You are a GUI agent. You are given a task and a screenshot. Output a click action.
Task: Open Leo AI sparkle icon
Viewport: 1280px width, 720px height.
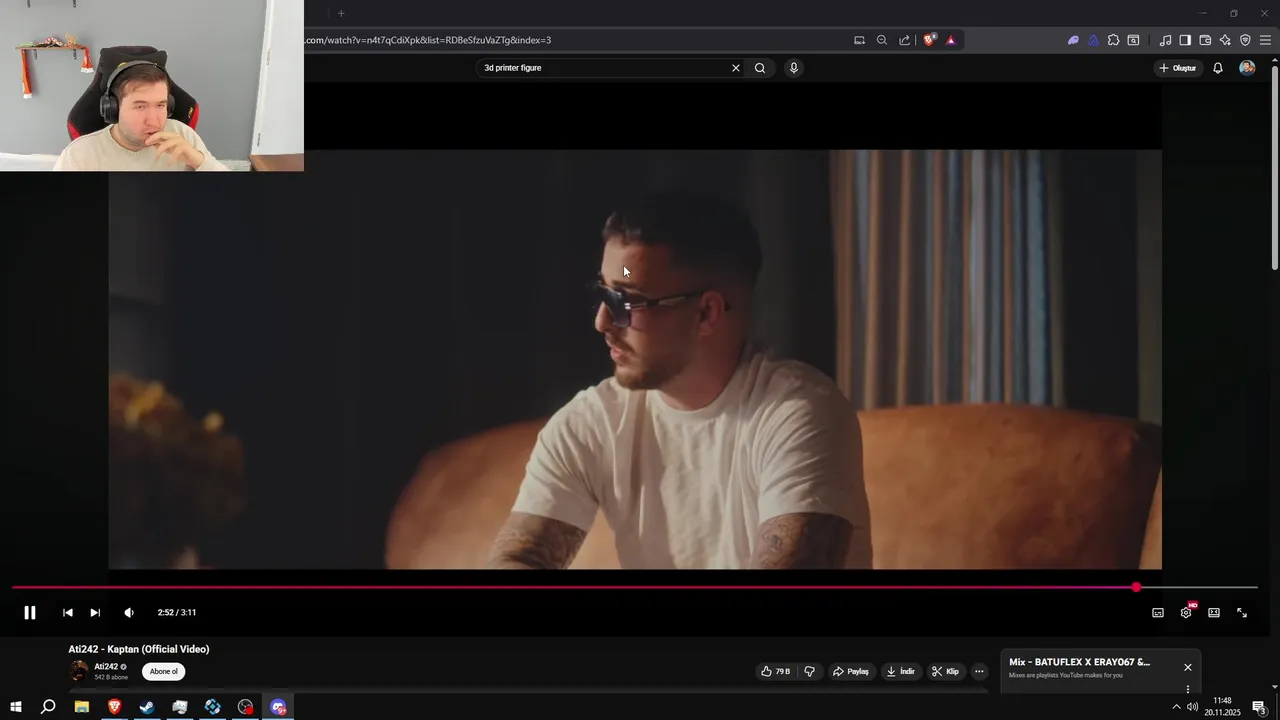[1225, 40]
